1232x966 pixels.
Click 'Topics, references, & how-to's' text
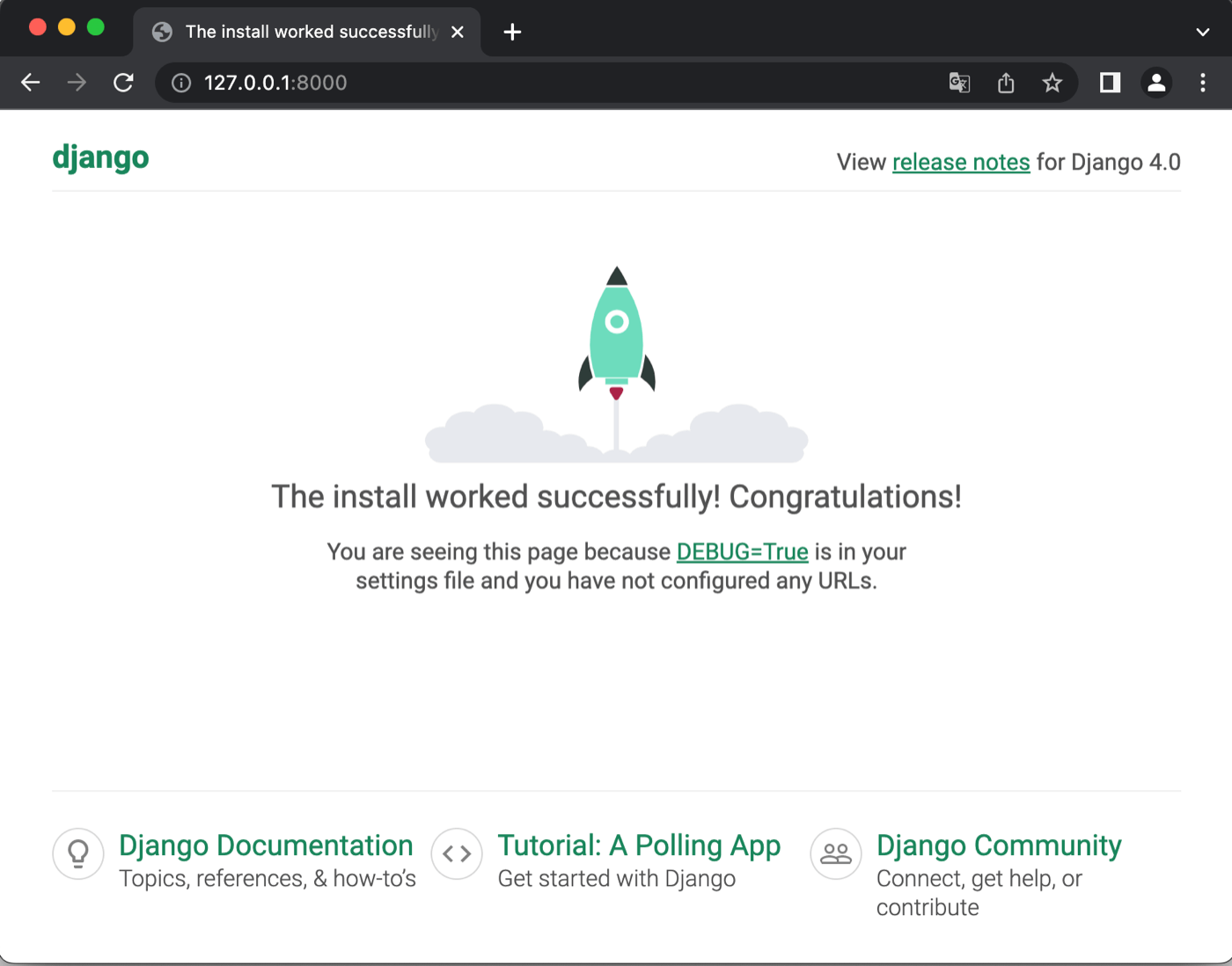point(268,879)
